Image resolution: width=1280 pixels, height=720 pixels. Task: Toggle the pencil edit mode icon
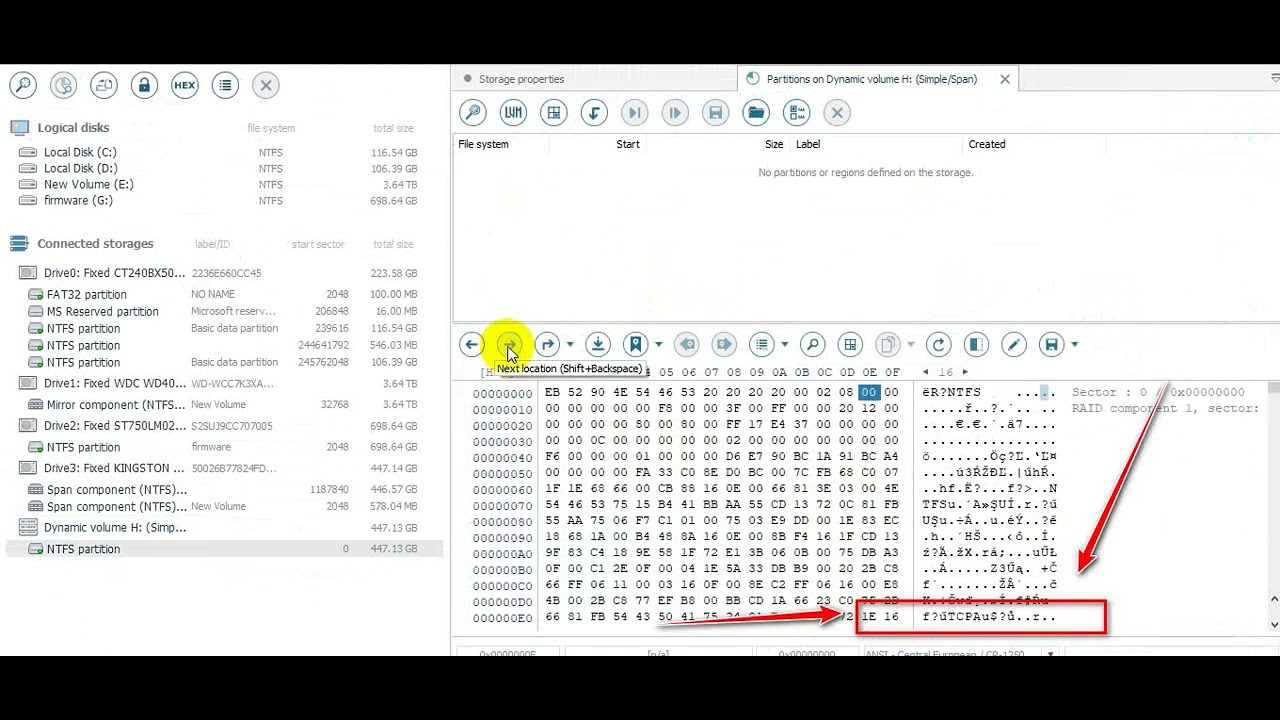tap(1014, 345)
